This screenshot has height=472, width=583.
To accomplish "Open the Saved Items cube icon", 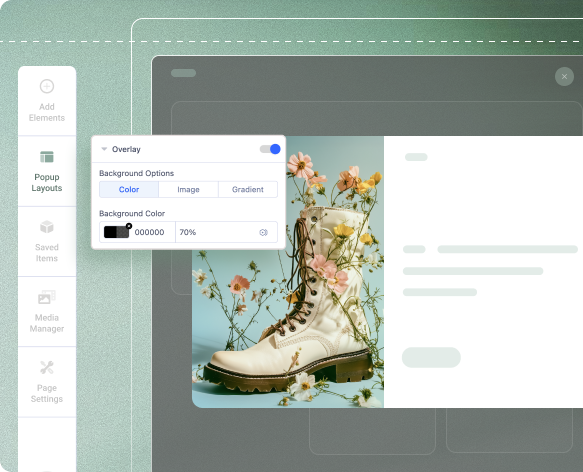I will pos(47,227).
